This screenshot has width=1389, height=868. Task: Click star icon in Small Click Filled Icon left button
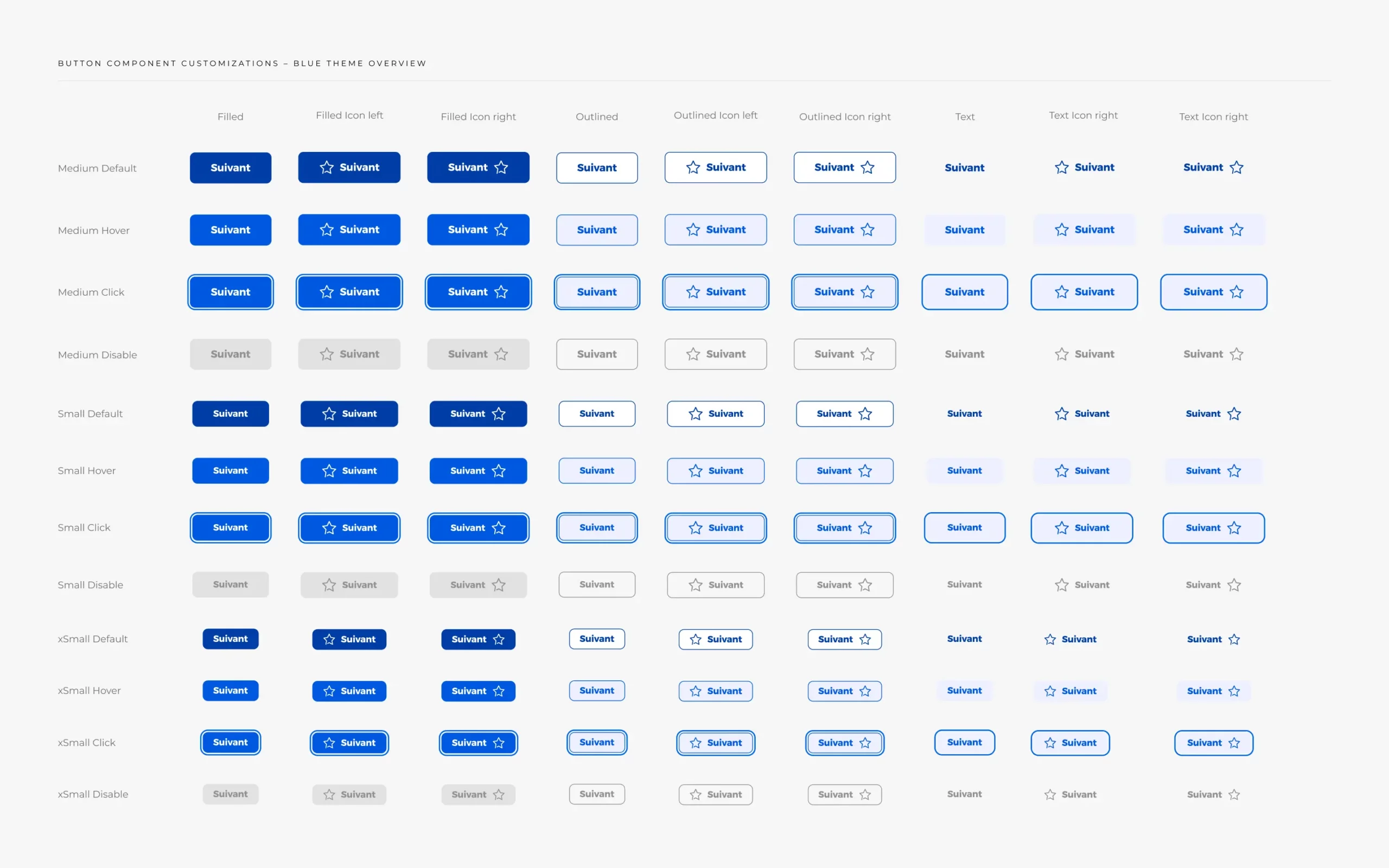[x=329, y=527]
